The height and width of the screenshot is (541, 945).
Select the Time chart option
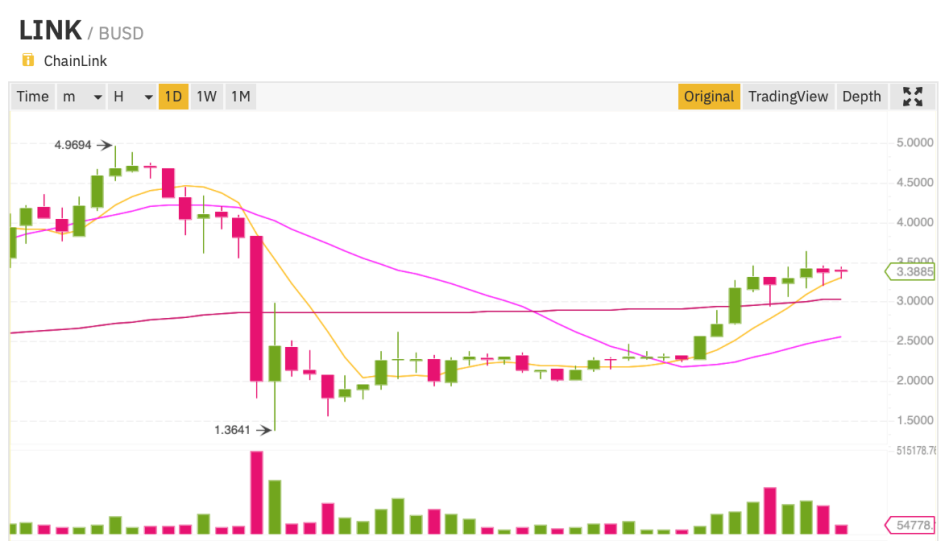pos(33,96)
